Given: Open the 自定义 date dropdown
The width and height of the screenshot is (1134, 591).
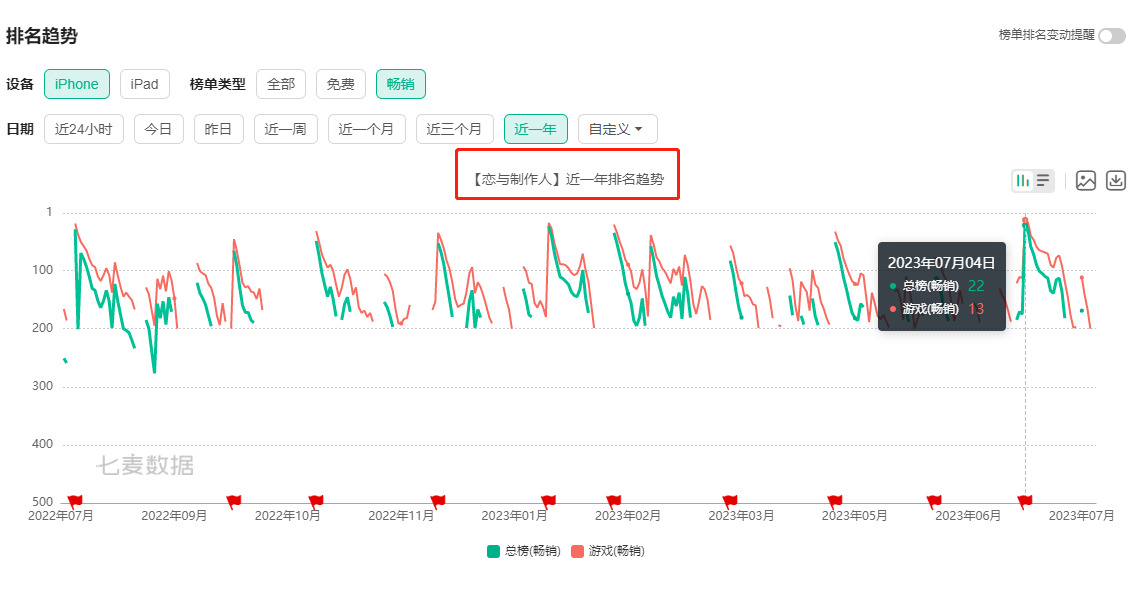Looking at the screenshot, I should pos(617,129).
